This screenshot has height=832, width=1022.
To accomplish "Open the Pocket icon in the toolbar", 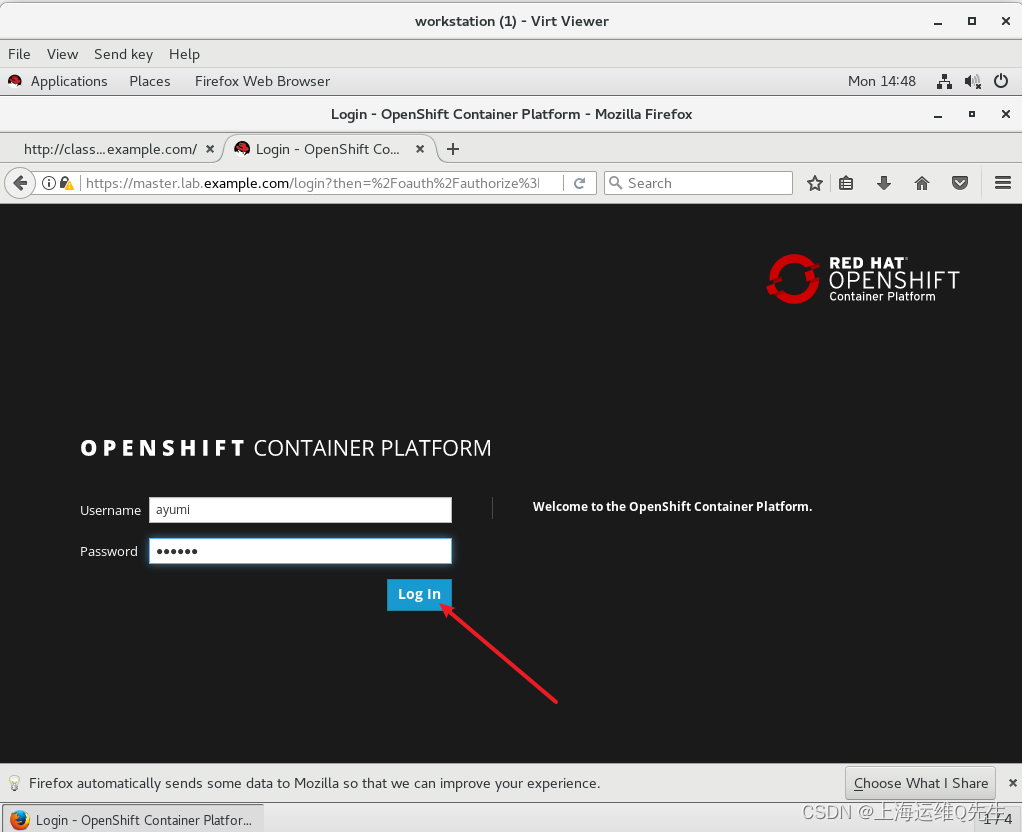I will pyautogui.click(x=959, y=183).
